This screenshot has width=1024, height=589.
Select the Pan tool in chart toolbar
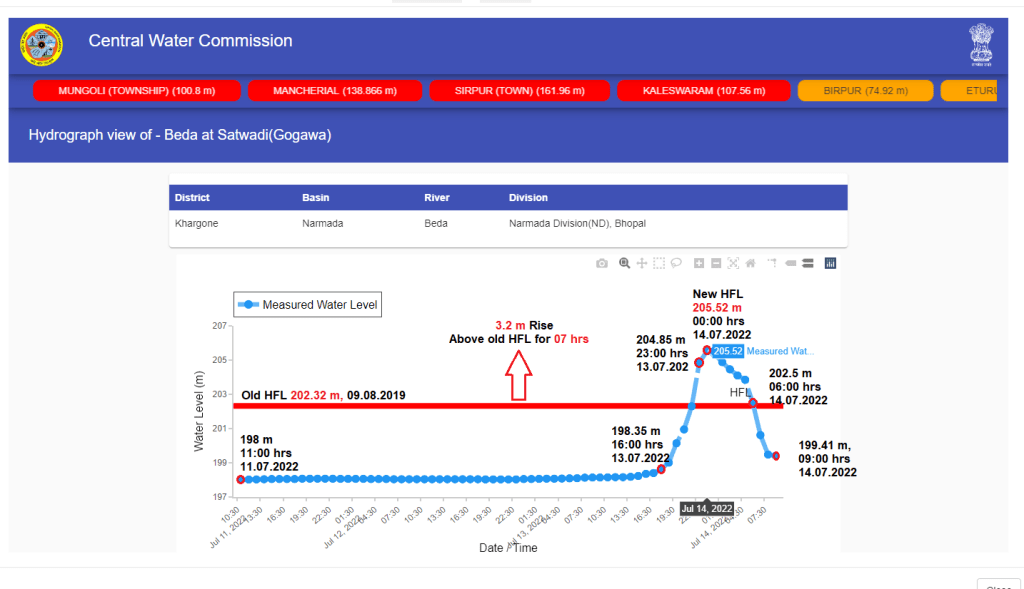(x=642, y=263)
